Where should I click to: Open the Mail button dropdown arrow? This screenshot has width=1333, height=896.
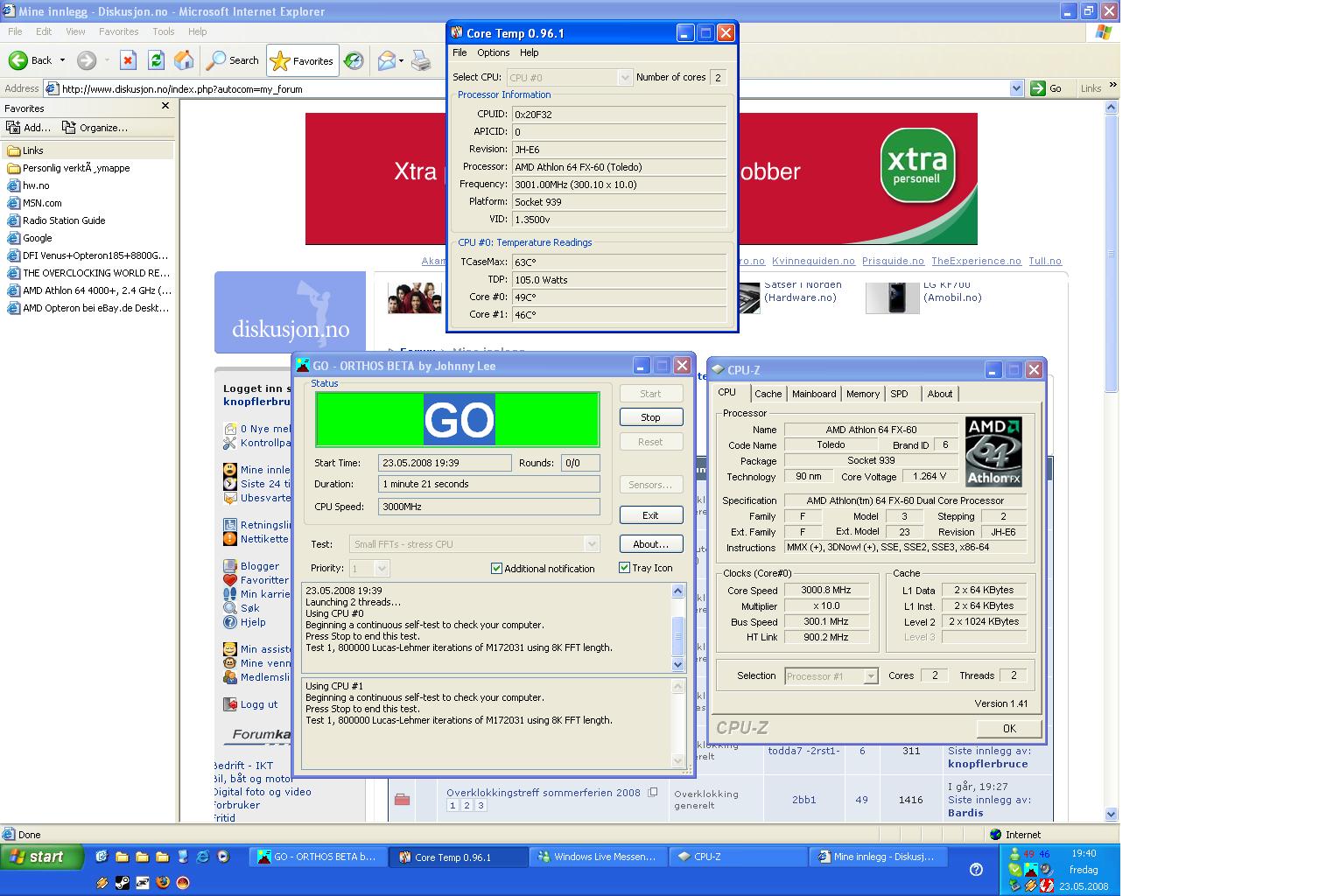[401, 60]
